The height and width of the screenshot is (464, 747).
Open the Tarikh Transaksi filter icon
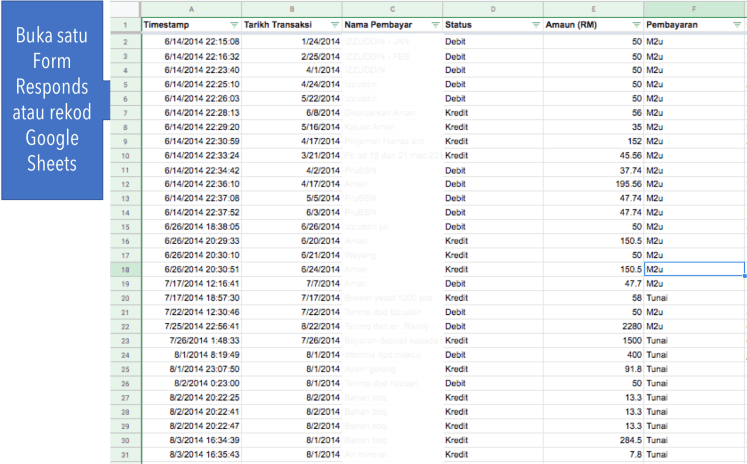(x=334, y=23)
